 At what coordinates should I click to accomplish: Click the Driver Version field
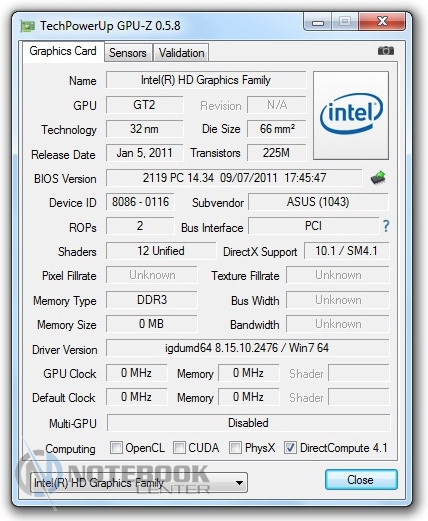coord(247,348)
